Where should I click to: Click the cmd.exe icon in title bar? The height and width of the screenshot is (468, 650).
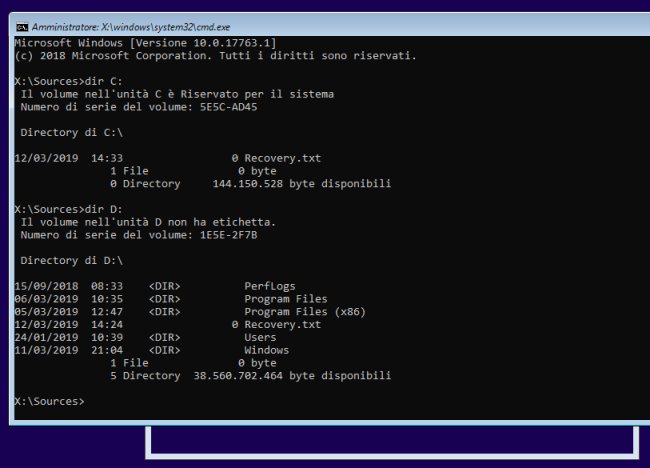coord(22,27)
